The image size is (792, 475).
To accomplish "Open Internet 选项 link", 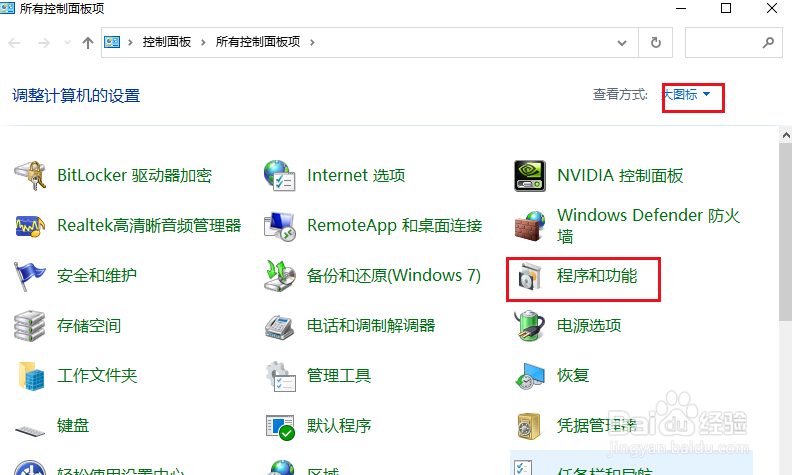I will [x=356, y=175].
